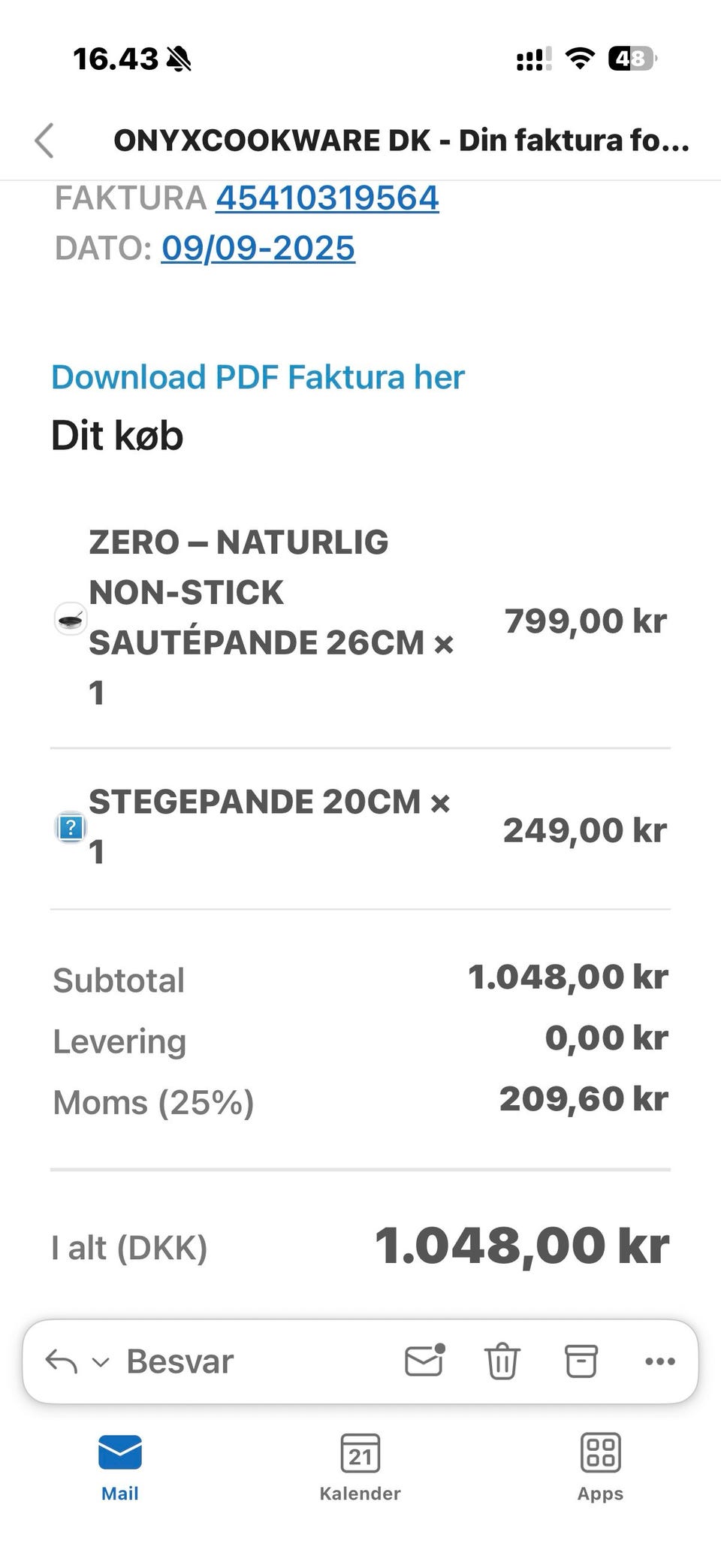
Task: Tap the date link 09/09-2025
Action: tap(258, 248)
